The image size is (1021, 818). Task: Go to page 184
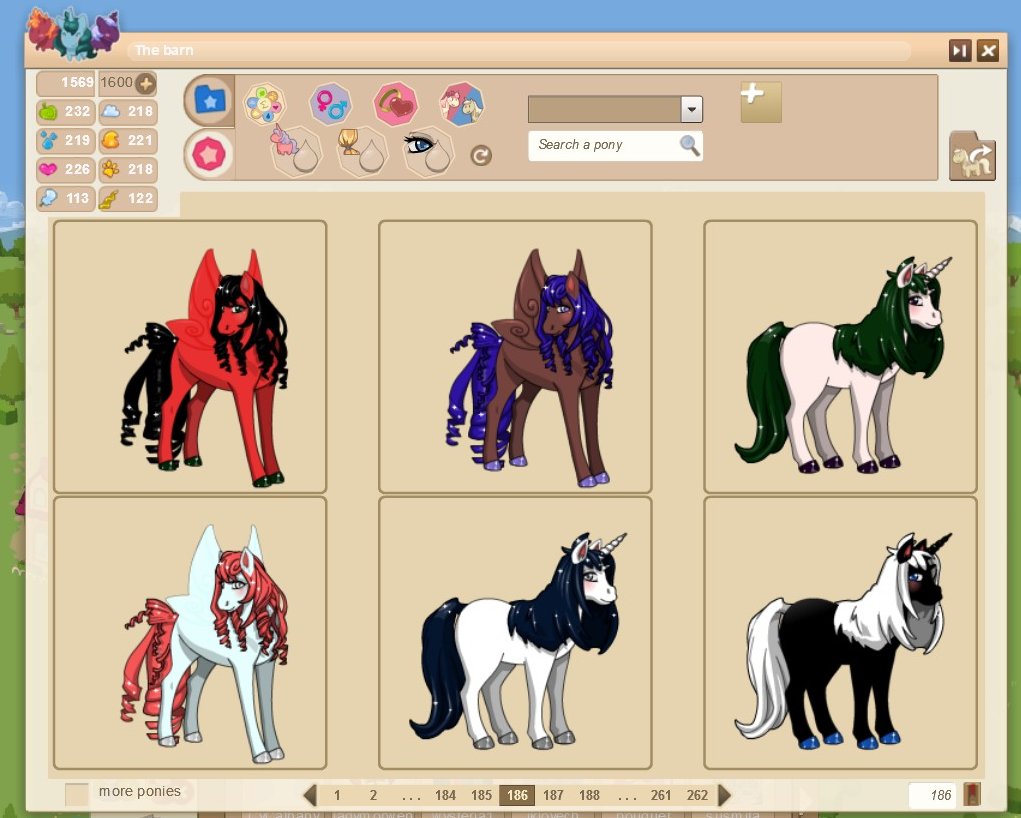coord(445,795)
